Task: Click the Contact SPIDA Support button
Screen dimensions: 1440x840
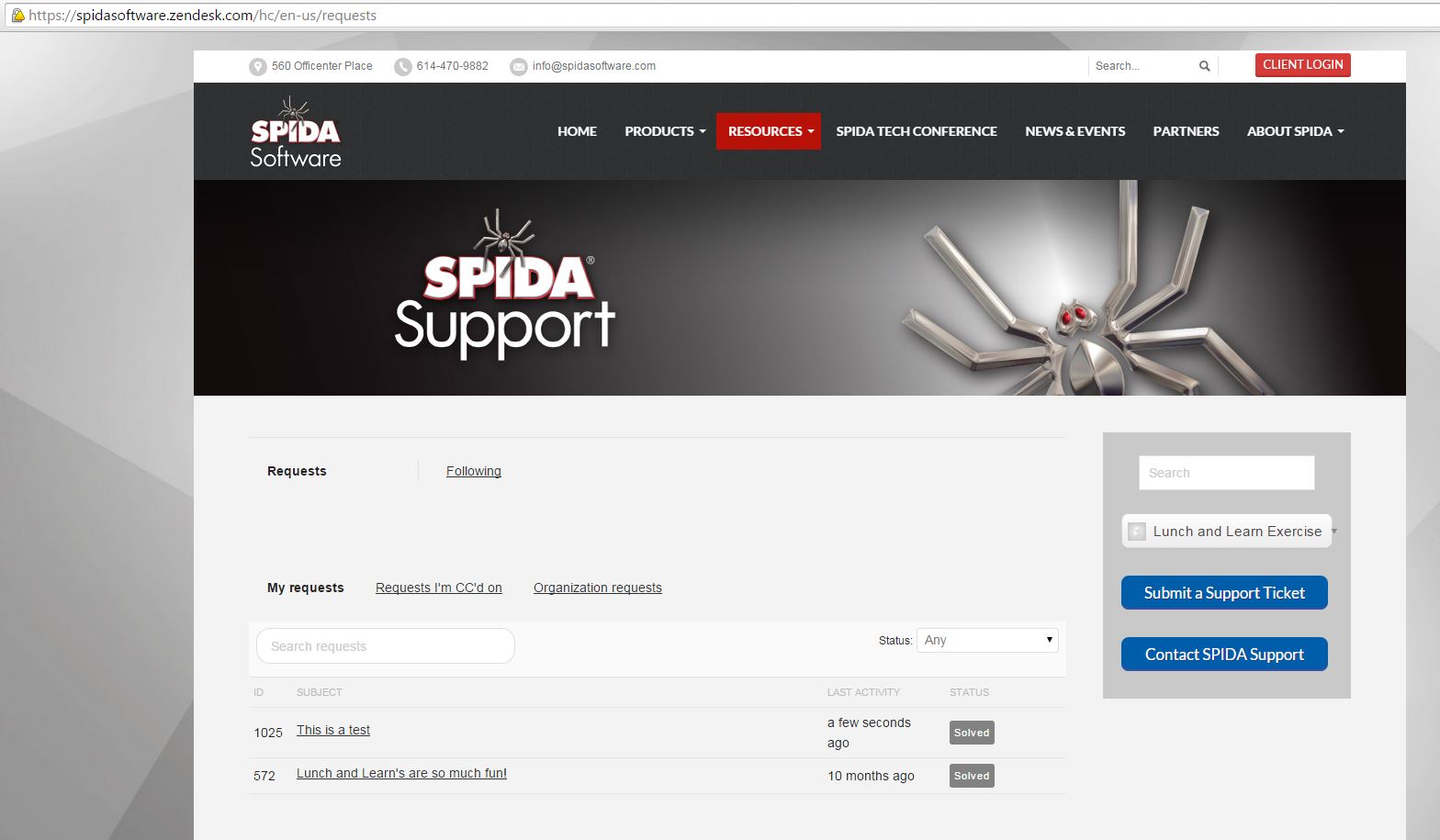Action: click(1224, 655)
